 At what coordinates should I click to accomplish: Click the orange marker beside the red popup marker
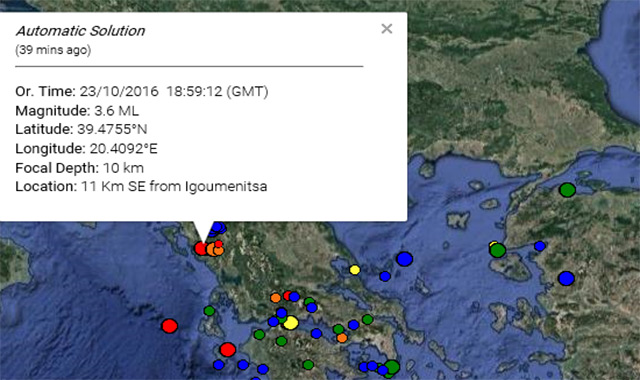(x=212, y=249)
